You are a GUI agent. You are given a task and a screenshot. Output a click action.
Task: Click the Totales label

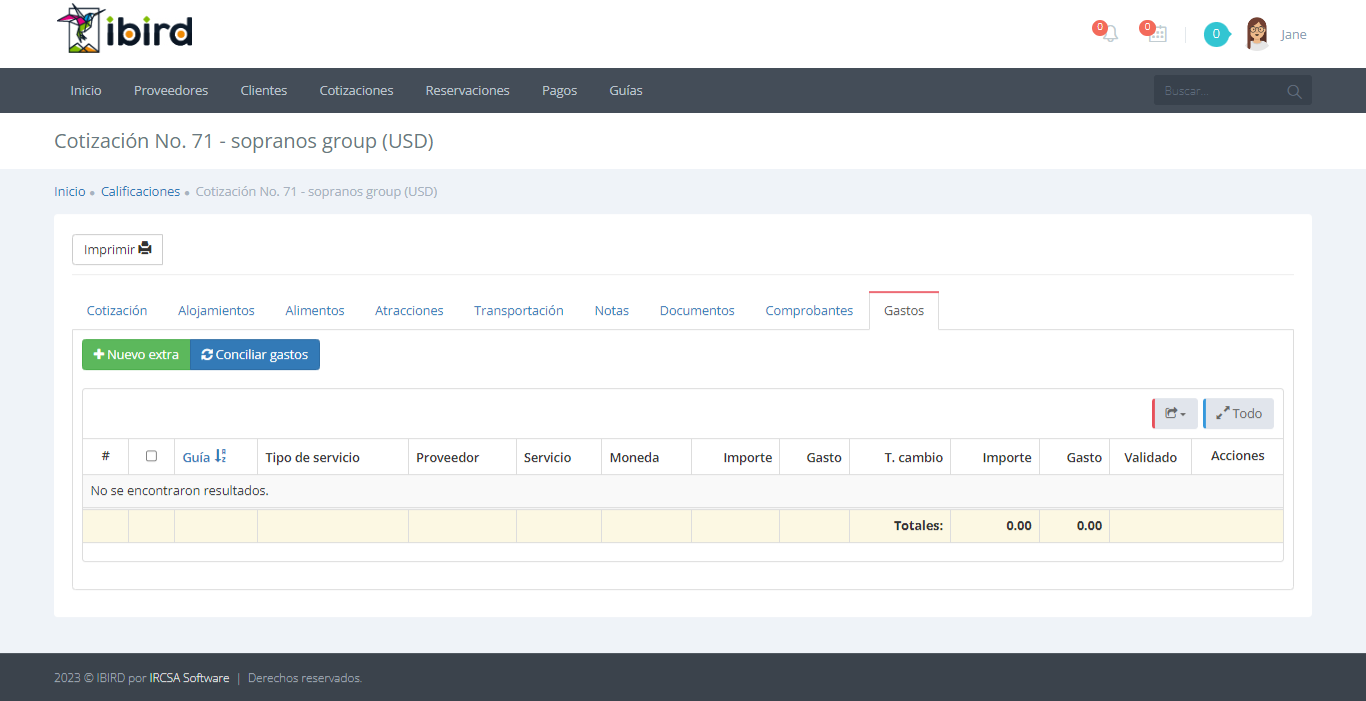[918, 526]
